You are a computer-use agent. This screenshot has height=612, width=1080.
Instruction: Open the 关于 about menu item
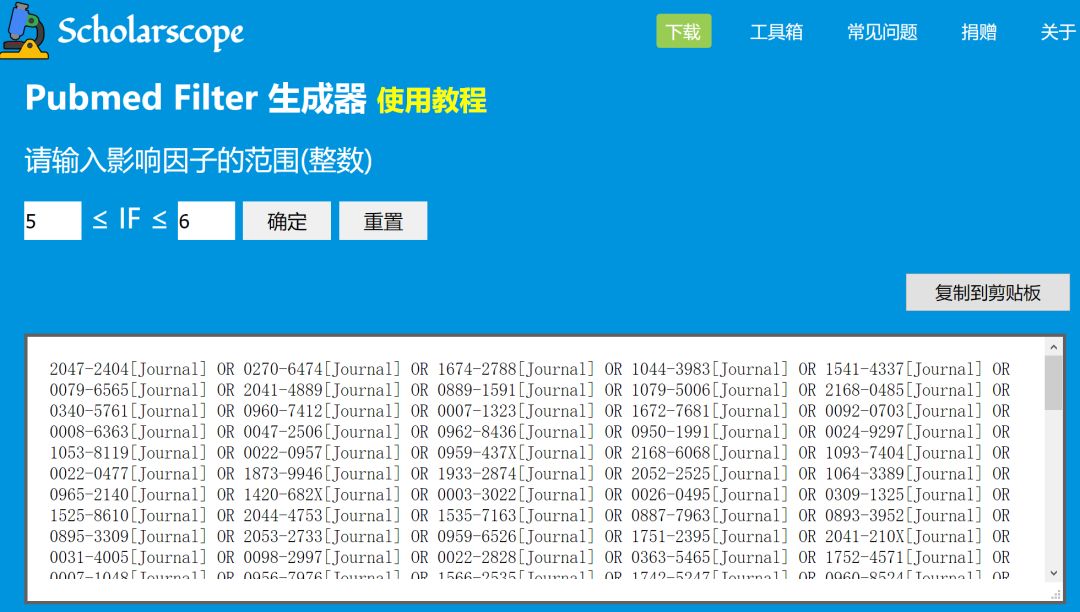pos(1058,32)
